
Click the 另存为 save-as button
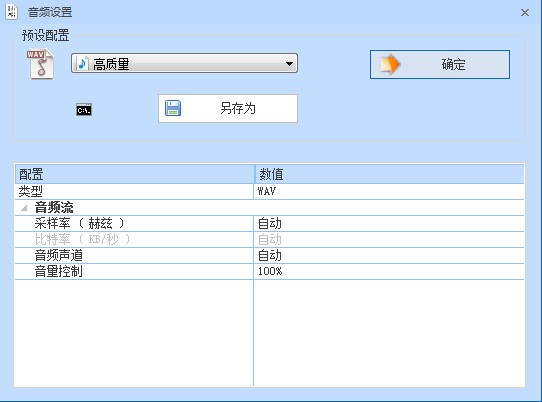[228, 108]
